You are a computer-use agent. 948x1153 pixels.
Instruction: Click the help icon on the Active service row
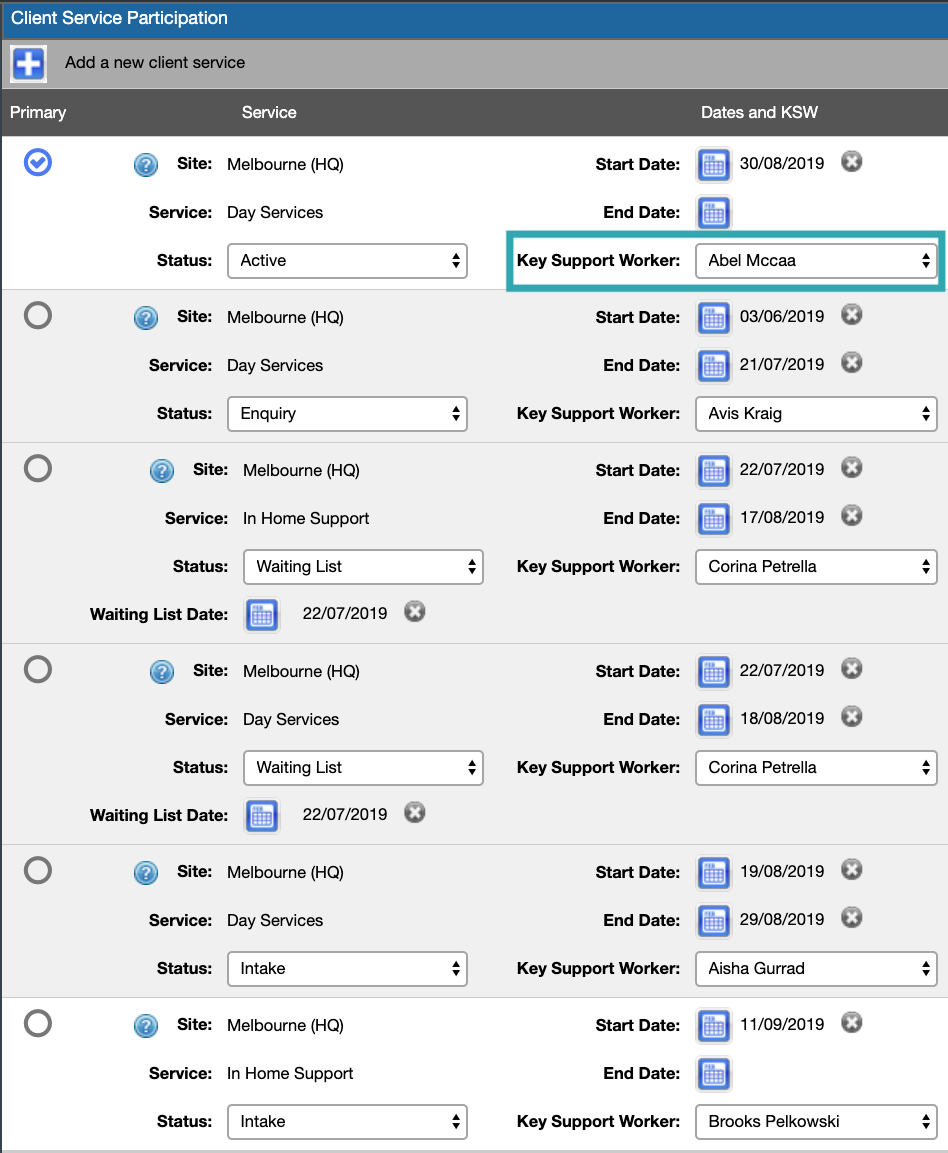[x=146, y=164]
